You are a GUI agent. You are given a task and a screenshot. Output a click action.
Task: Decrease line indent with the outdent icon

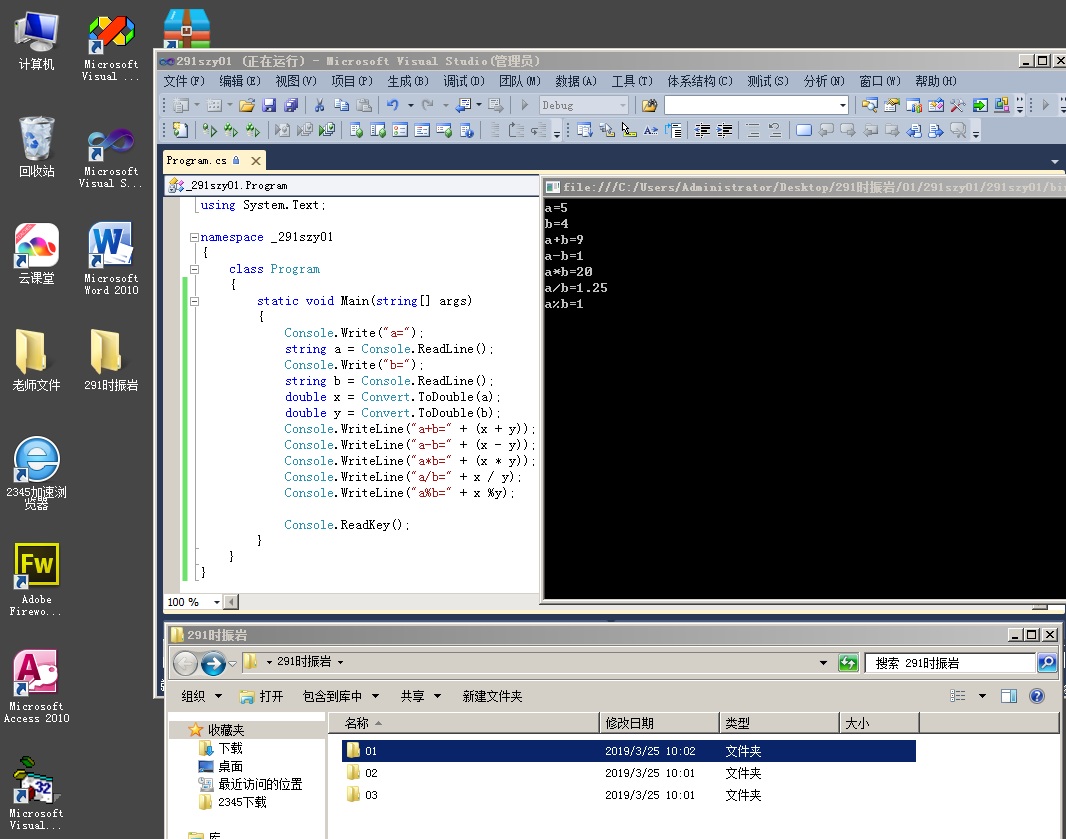[x=702, y=130]
